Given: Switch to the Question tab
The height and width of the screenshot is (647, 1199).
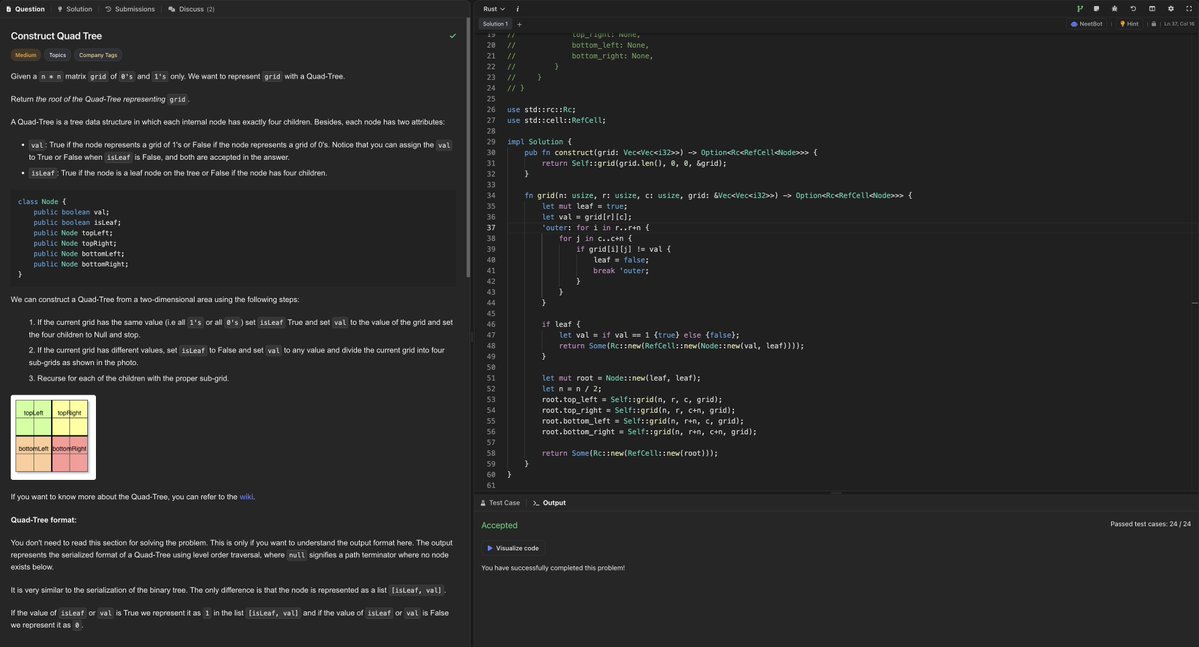Looking at the screenshot, I should [25, 9].
